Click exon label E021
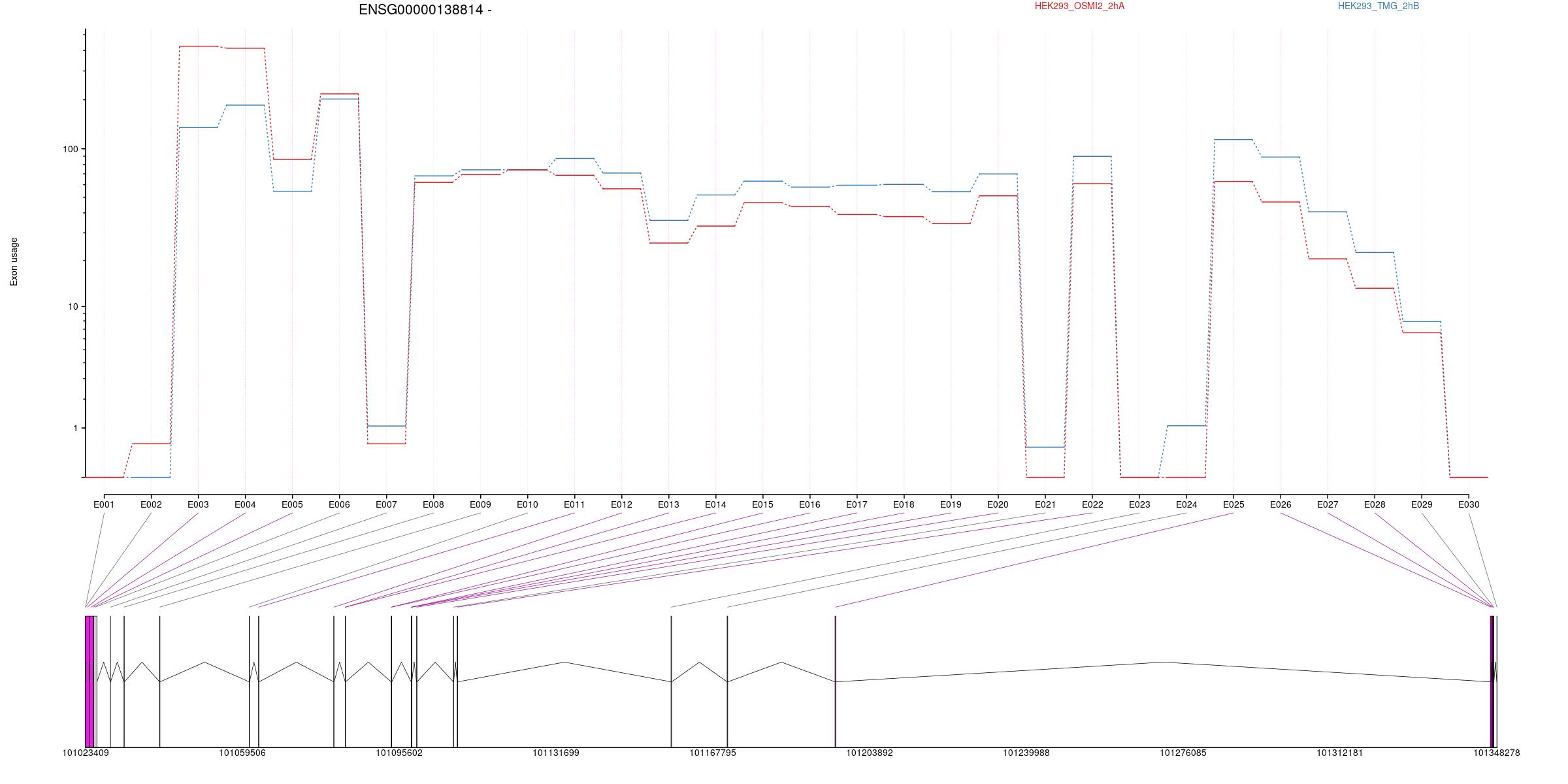This screenshot has width=1568, height=784. (x=1045, y=504)
